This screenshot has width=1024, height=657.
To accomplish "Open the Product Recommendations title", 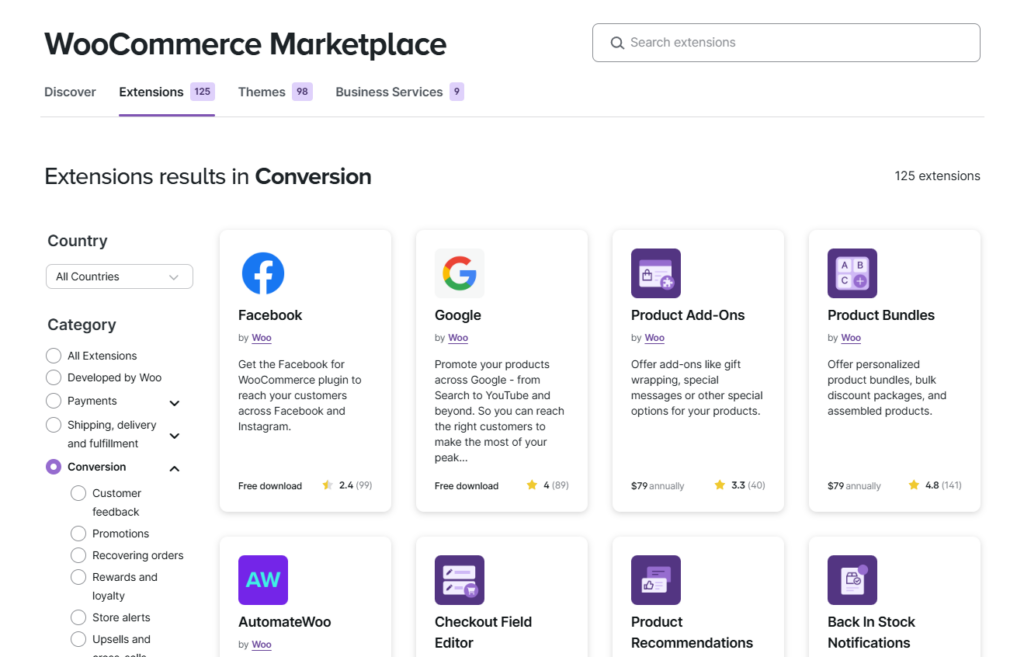I will [x=692, y=632].
